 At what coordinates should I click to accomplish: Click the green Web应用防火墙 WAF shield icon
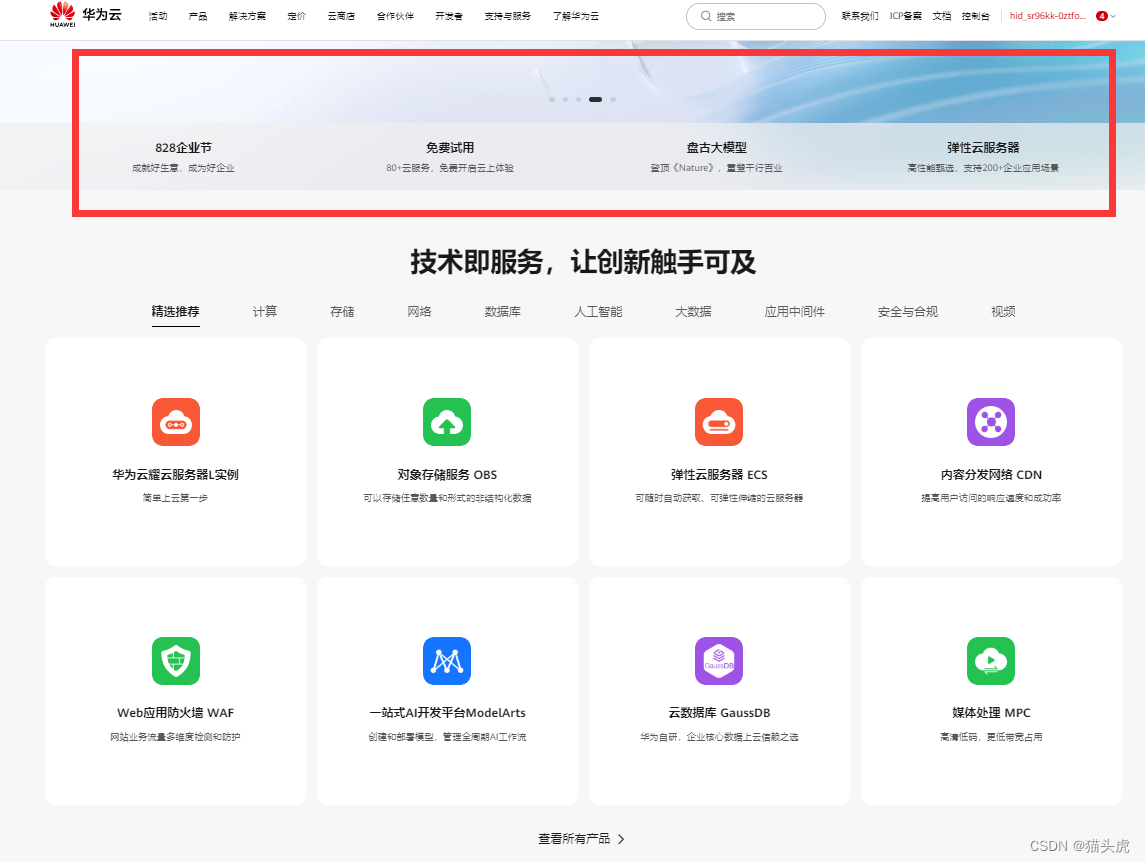(x=176, y=661)
